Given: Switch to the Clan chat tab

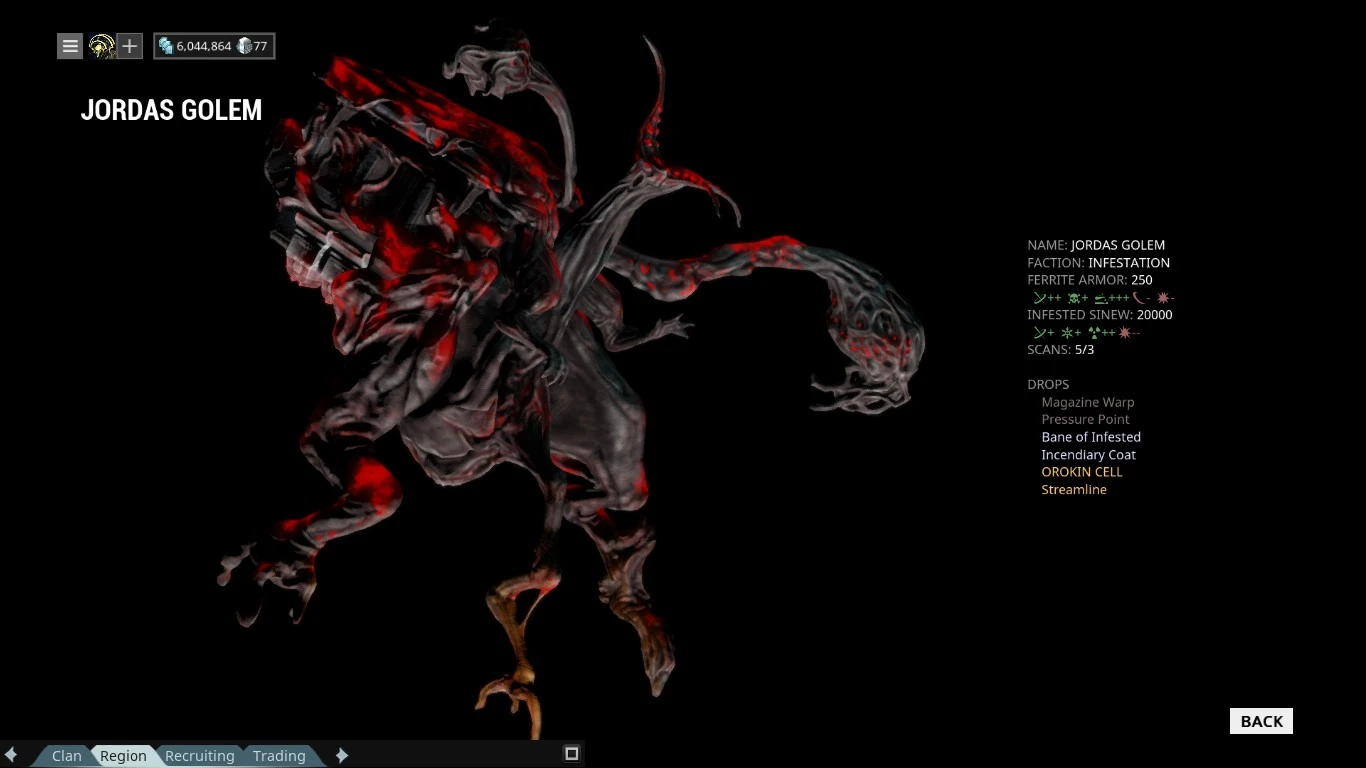Looking at the screenshot, I should click(67, 756).
